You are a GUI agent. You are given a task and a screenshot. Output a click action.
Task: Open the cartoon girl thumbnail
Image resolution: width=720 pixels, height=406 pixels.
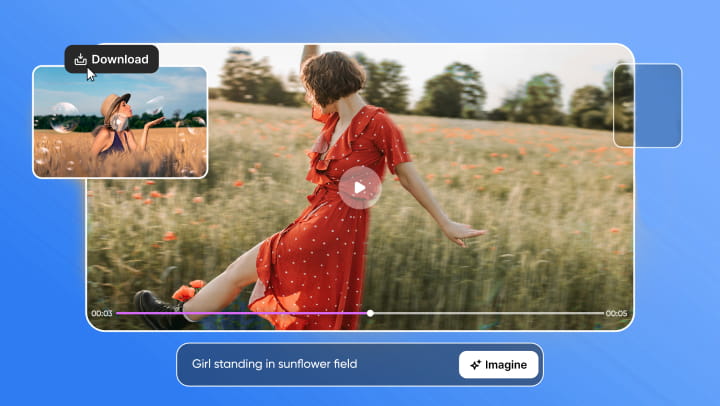[120, 122]
